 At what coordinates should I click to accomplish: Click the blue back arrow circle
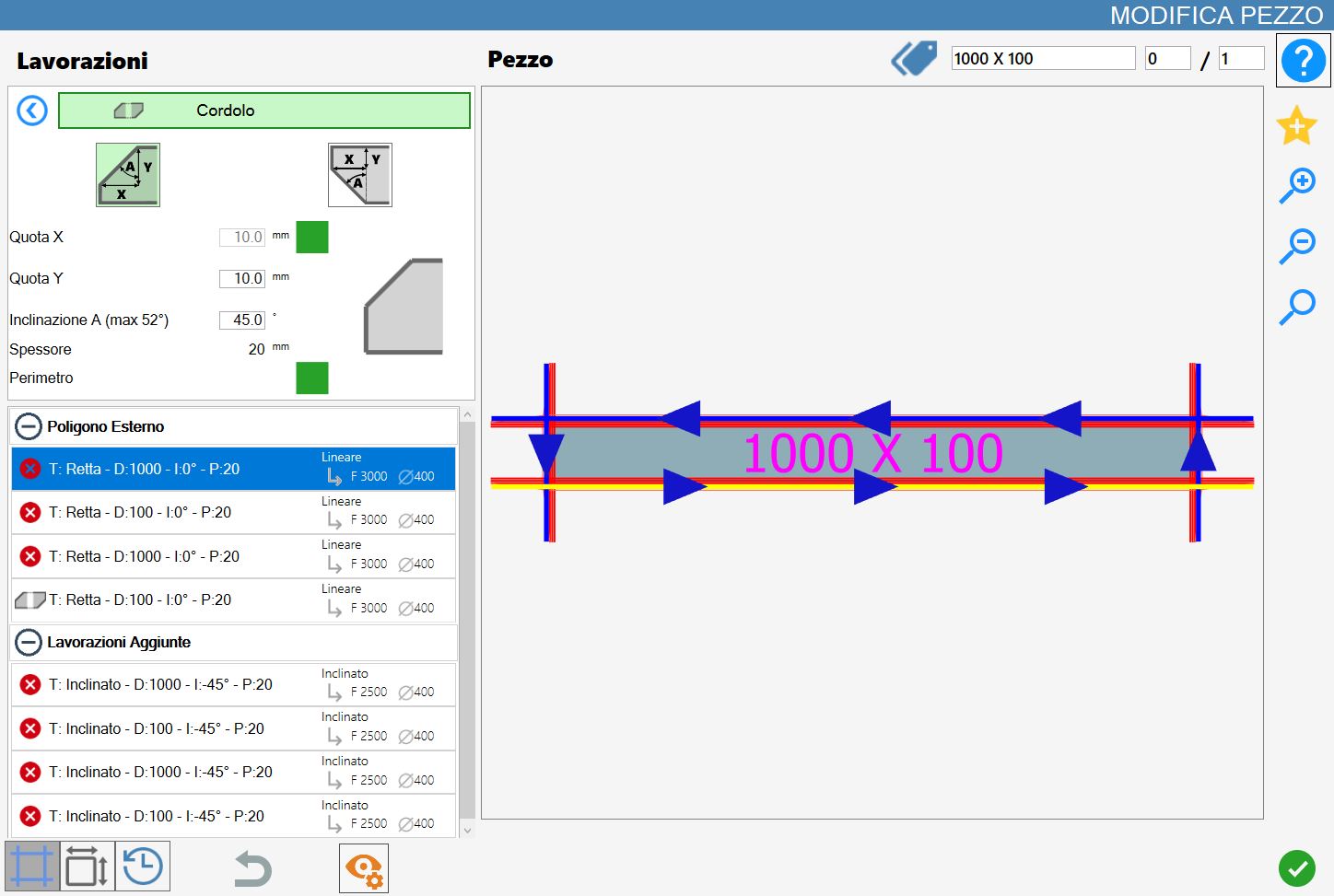pyautogui.click(x=32, y=111)
